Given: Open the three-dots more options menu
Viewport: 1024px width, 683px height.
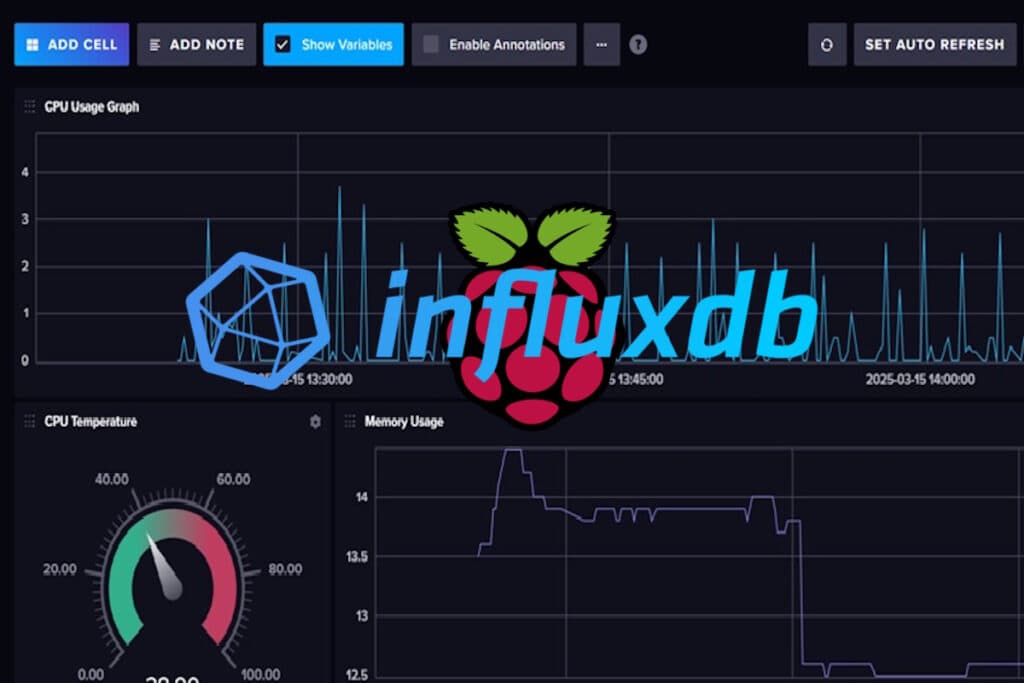Looking at the screenshot, I should tap(601, 45).
